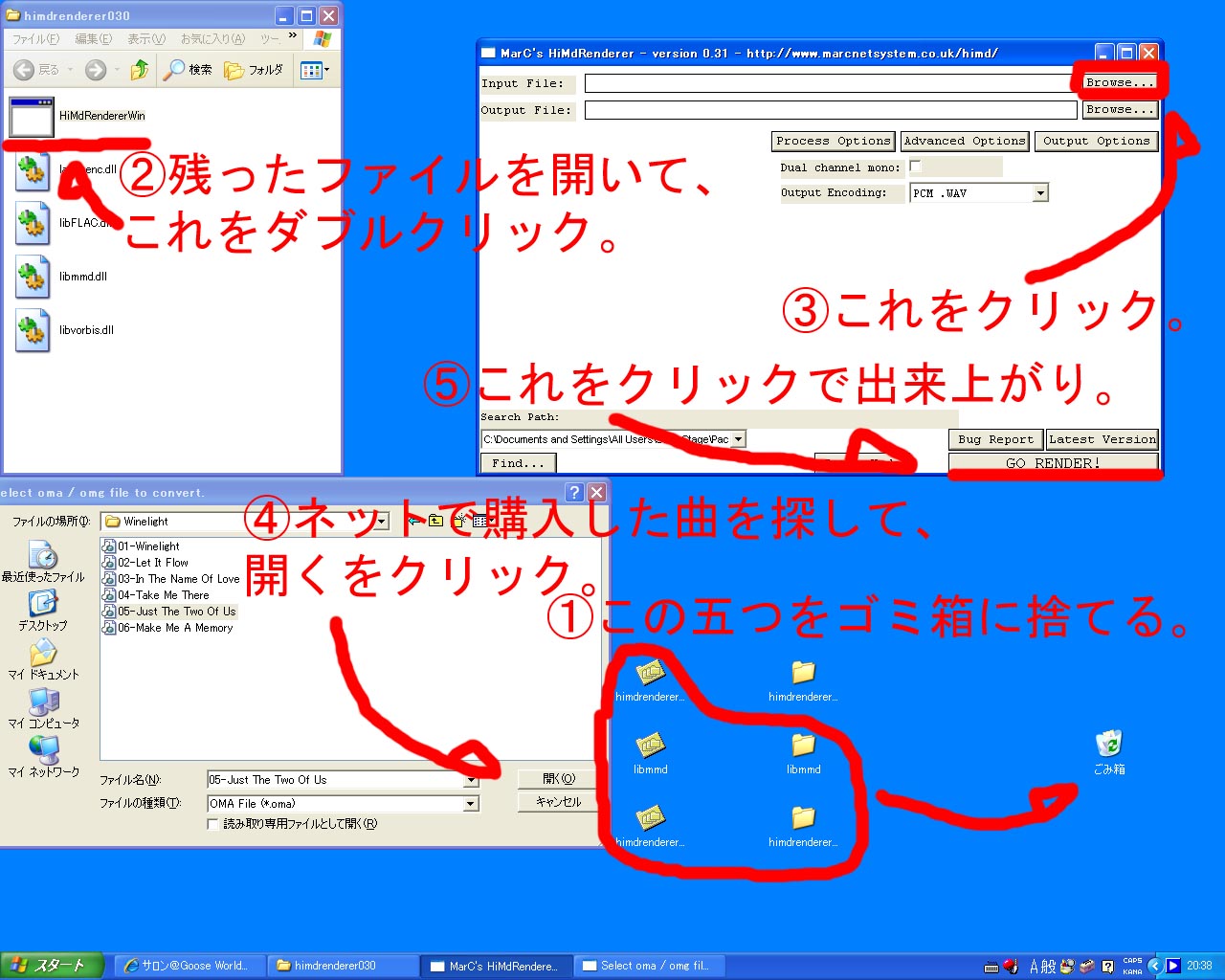Click file dialog's up-one-level folder icon
1225x980 pixels.
coord(436,522)
